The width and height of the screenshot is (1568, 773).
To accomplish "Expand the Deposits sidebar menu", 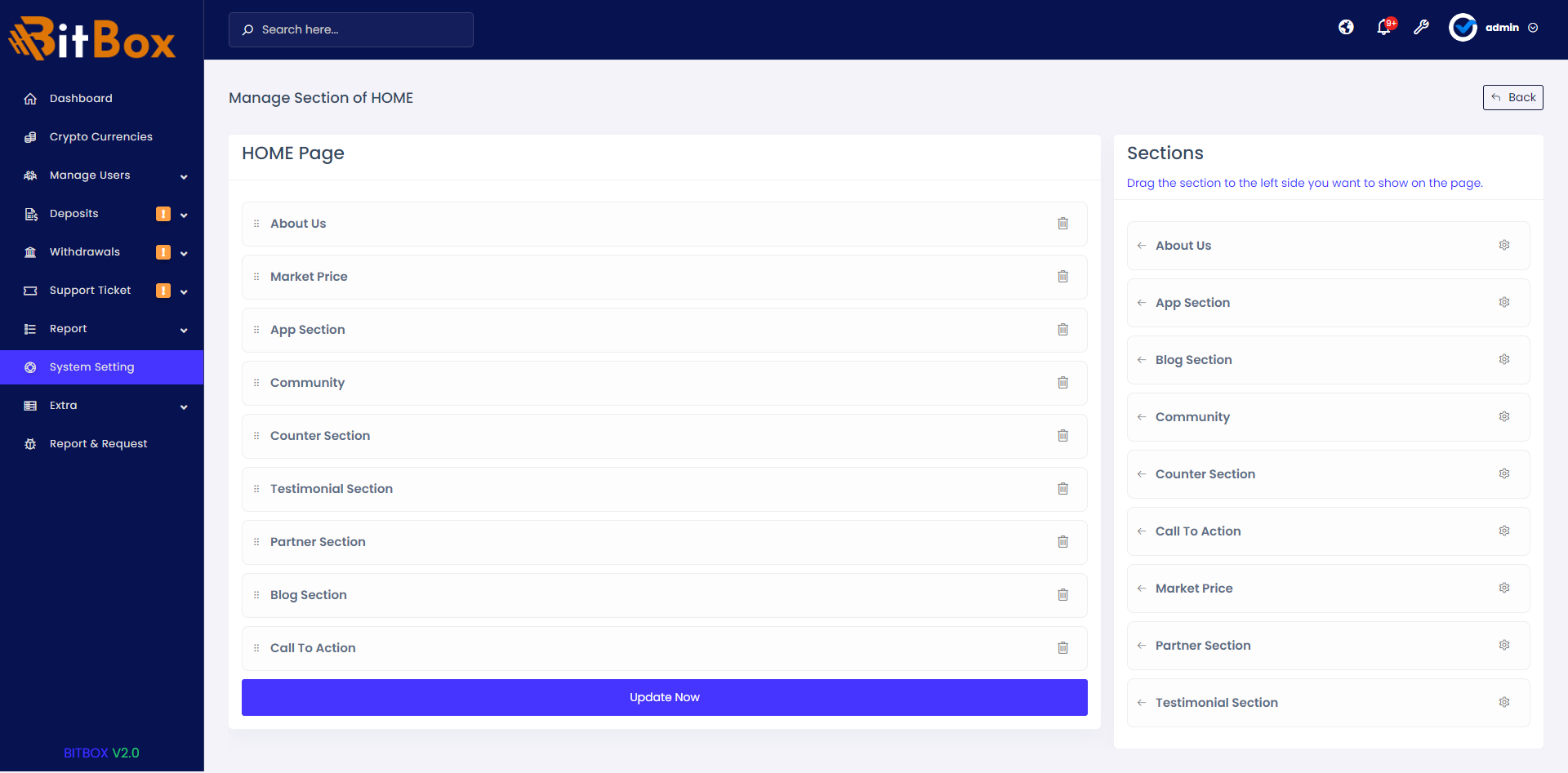I will point(184,215).
